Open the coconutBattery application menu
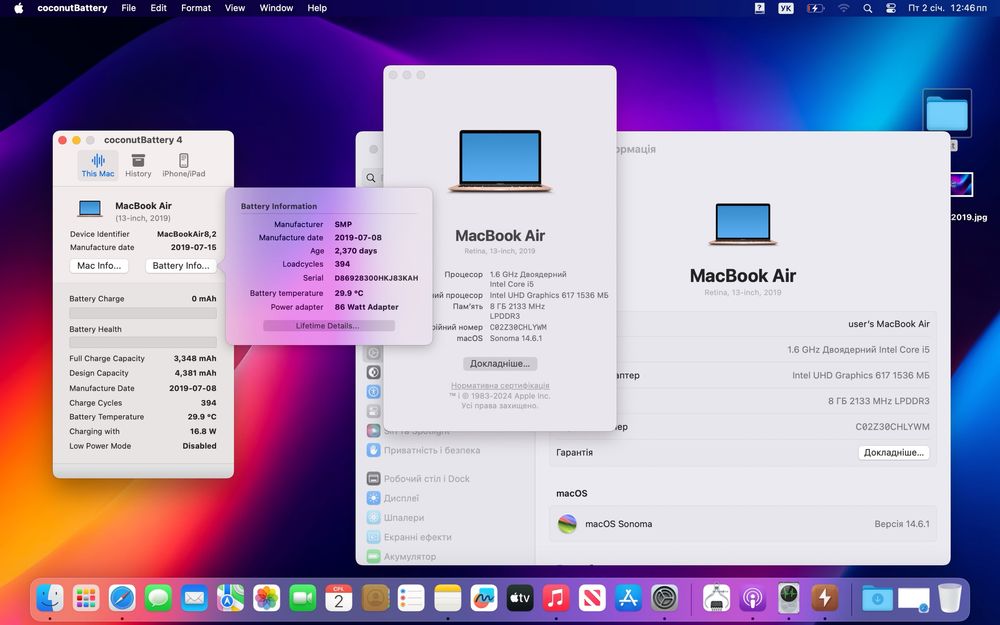Image resolution: width=1000 pixels, height=625 pixels. click(72, 8)
